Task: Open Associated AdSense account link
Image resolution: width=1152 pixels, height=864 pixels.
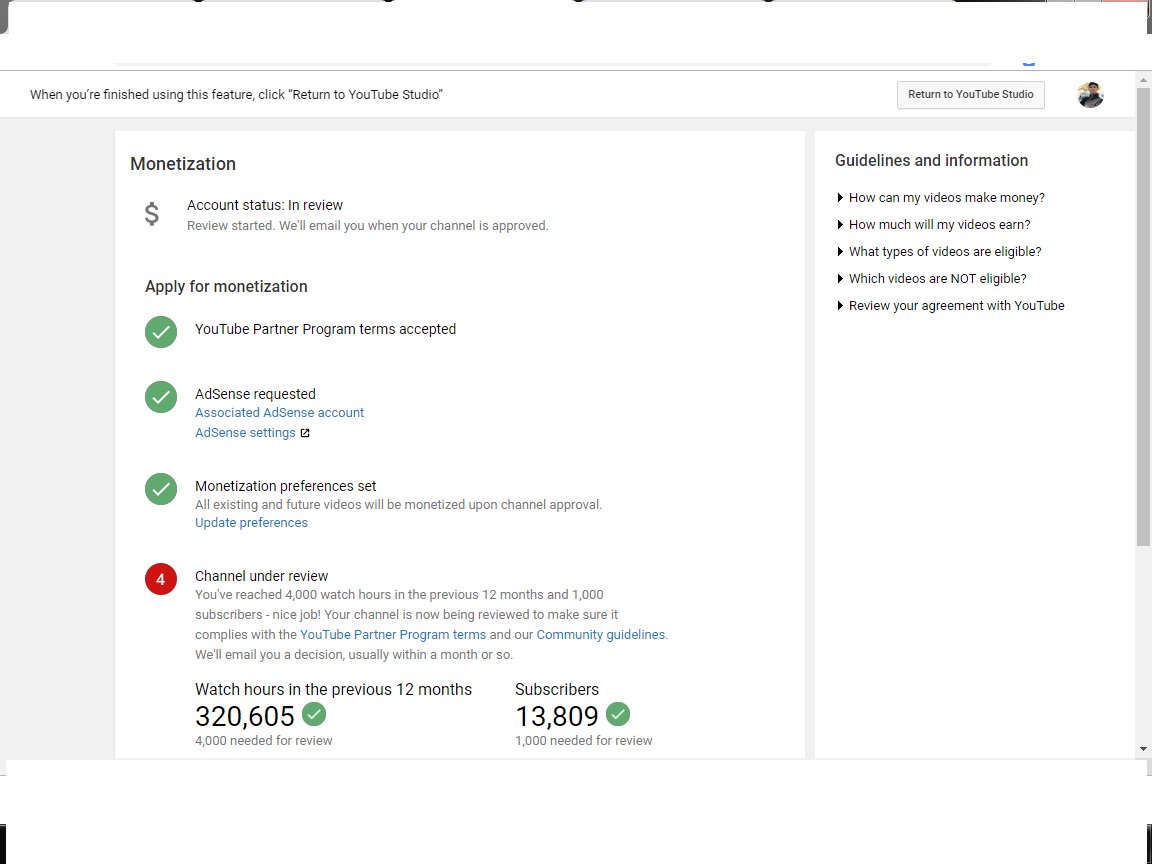Action: 279,413
